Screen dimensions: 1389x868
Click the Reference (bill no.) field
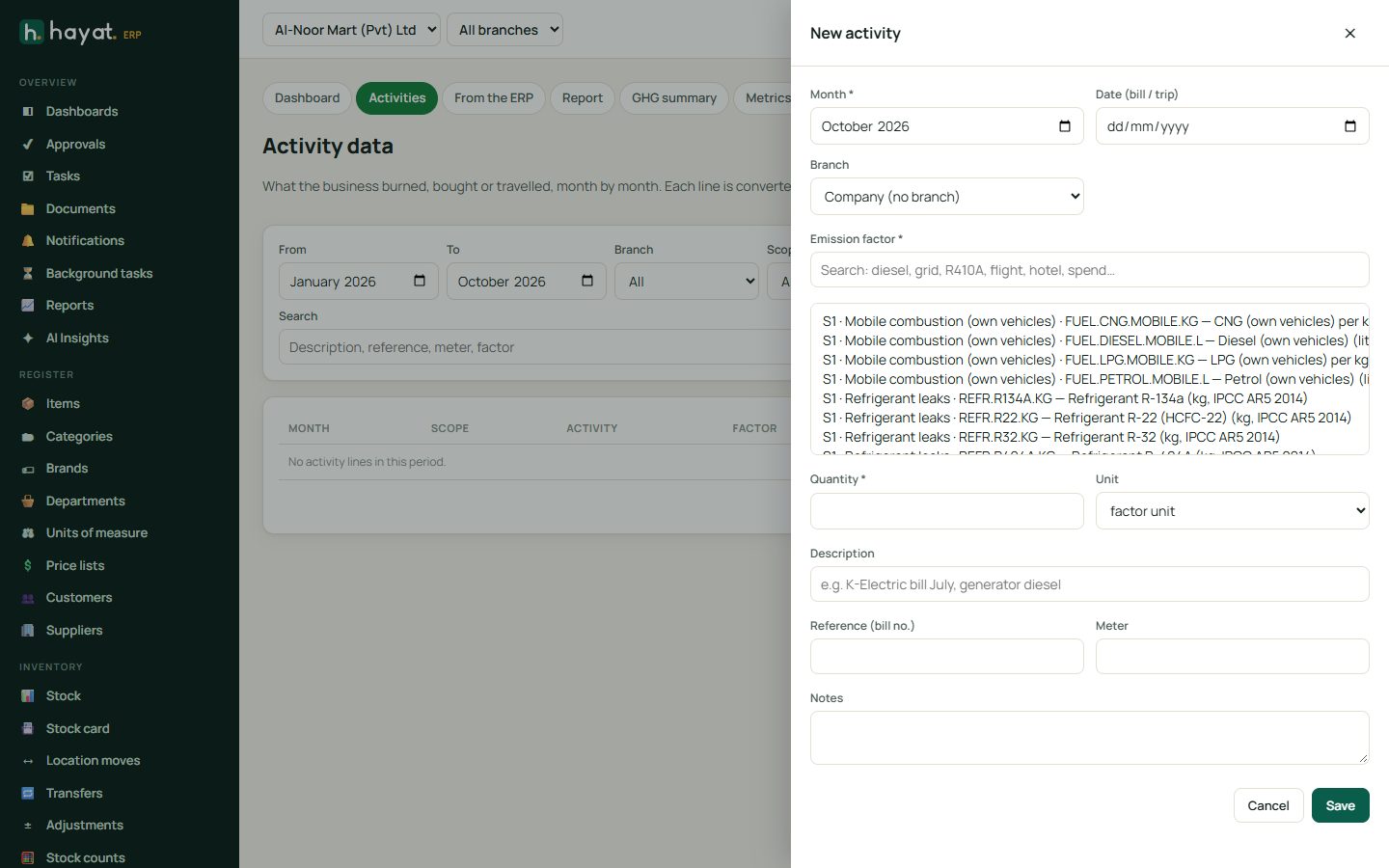(947, 657)
